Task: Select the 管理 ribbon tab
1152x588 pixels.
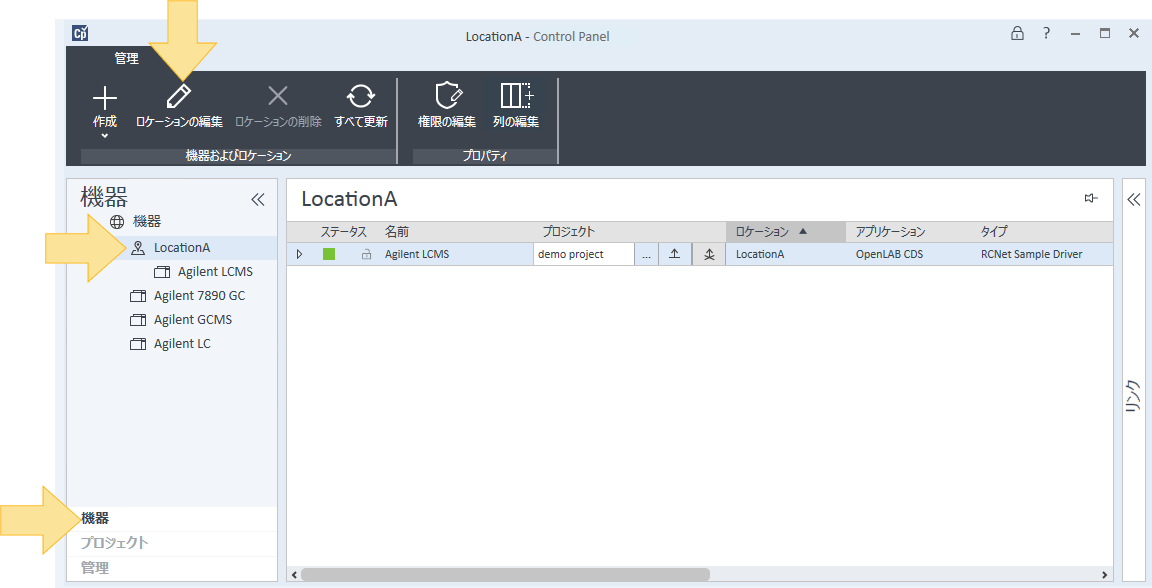Action: [126, 59]
